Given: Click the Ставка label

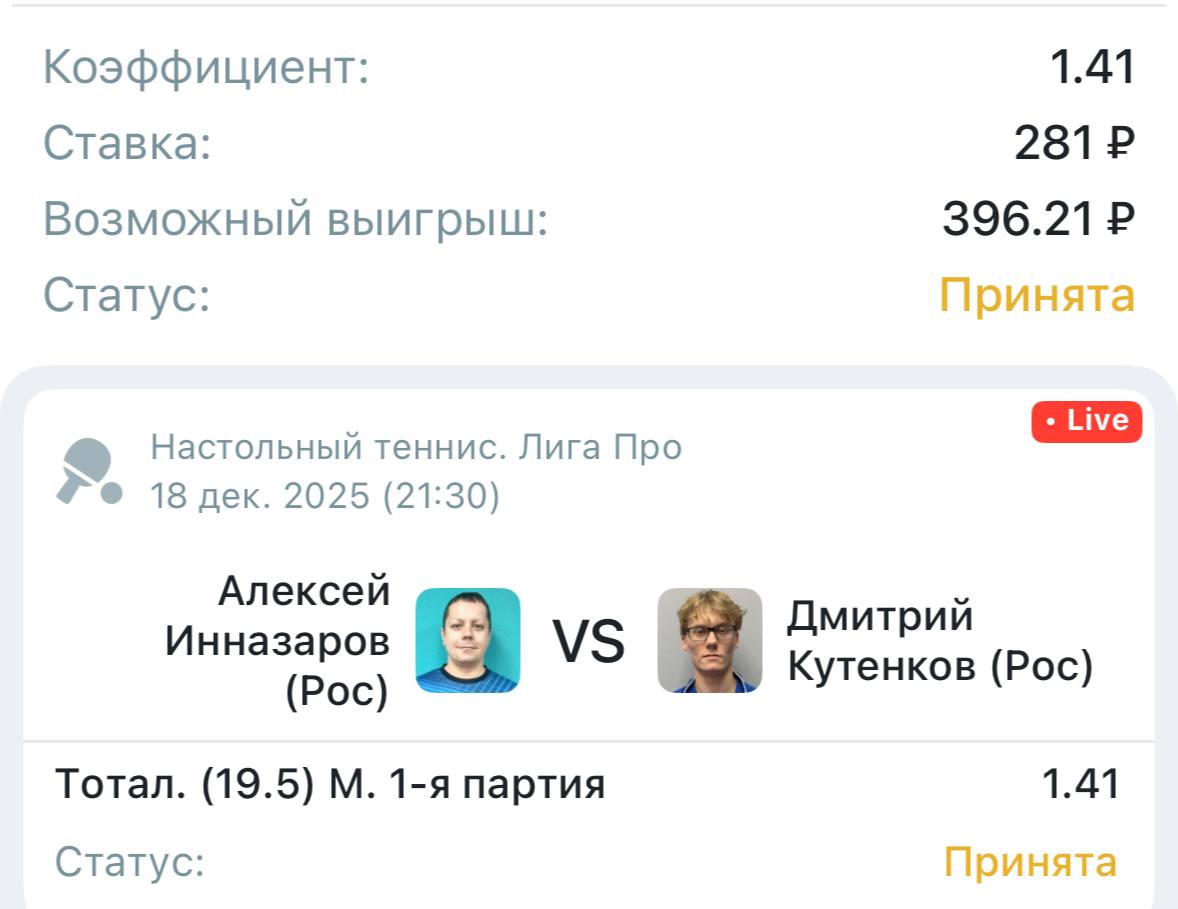Looking at the screenshot, I should (x=127, y=144).
